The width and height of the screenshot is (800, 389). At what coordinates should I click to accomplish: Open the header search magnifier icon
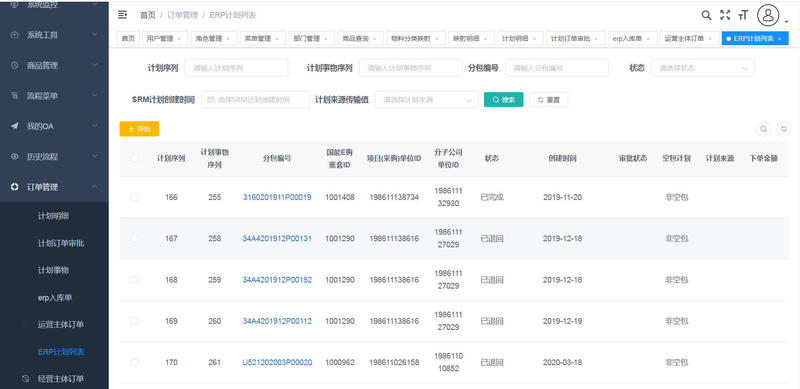point(706,15)
